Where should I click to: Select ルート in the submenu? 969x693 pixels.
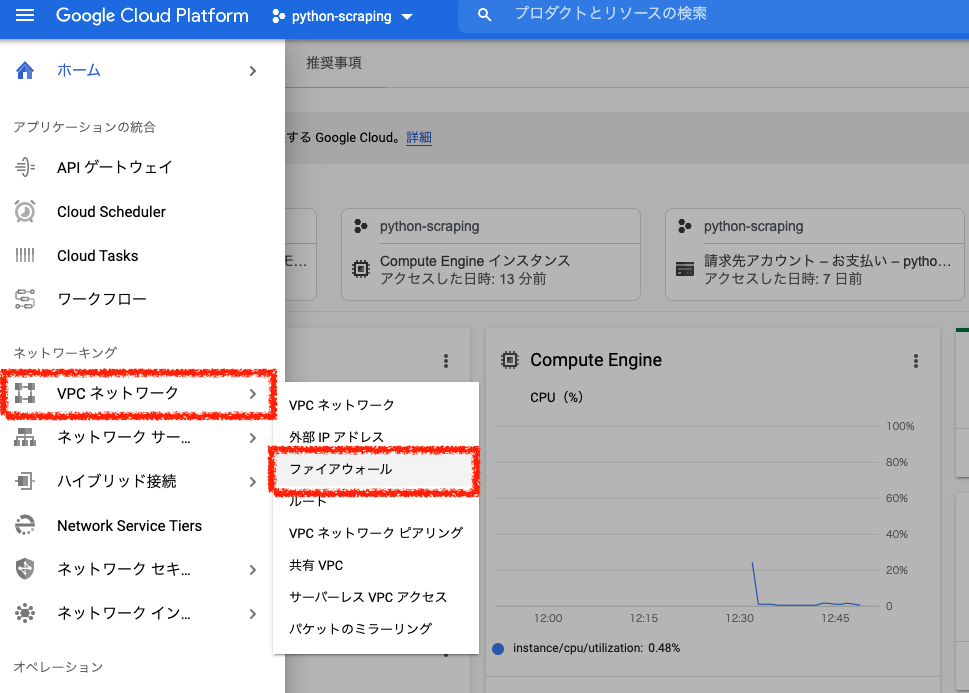pyautogui.click(x=376, y=501)
